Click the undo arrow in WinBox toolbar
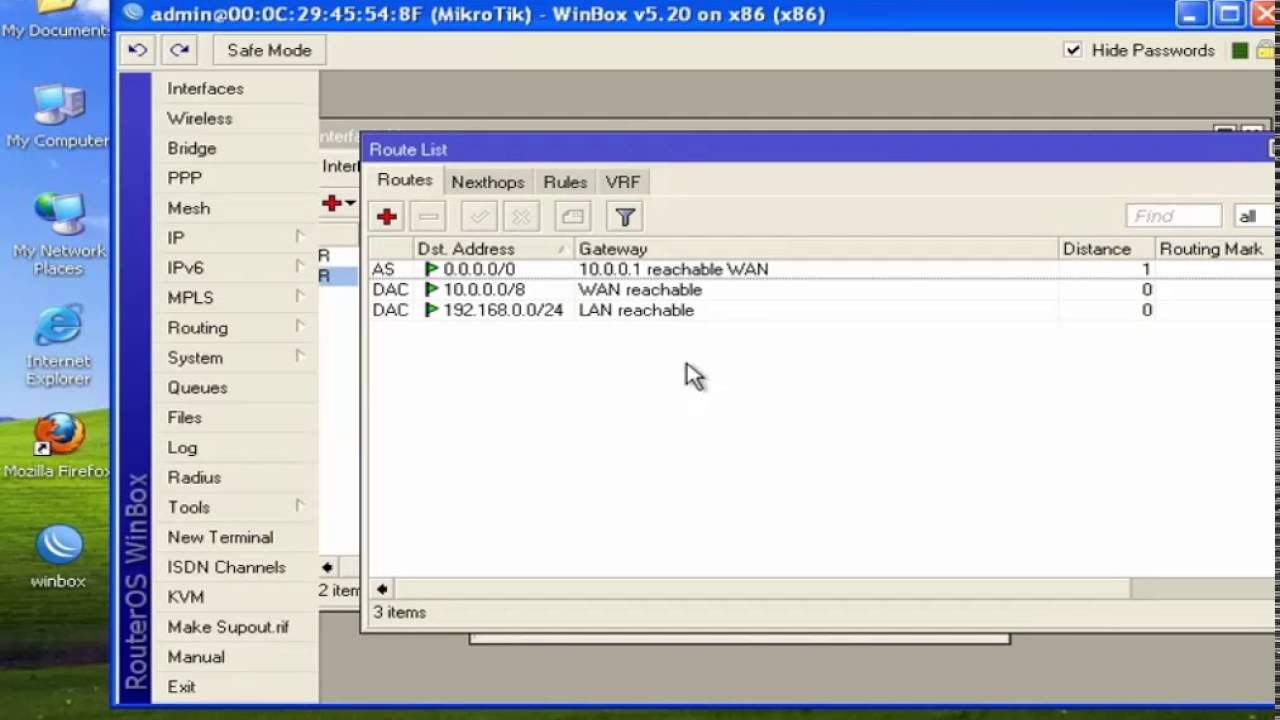This screenshot has height=720, width=1280. pos(138,50)
